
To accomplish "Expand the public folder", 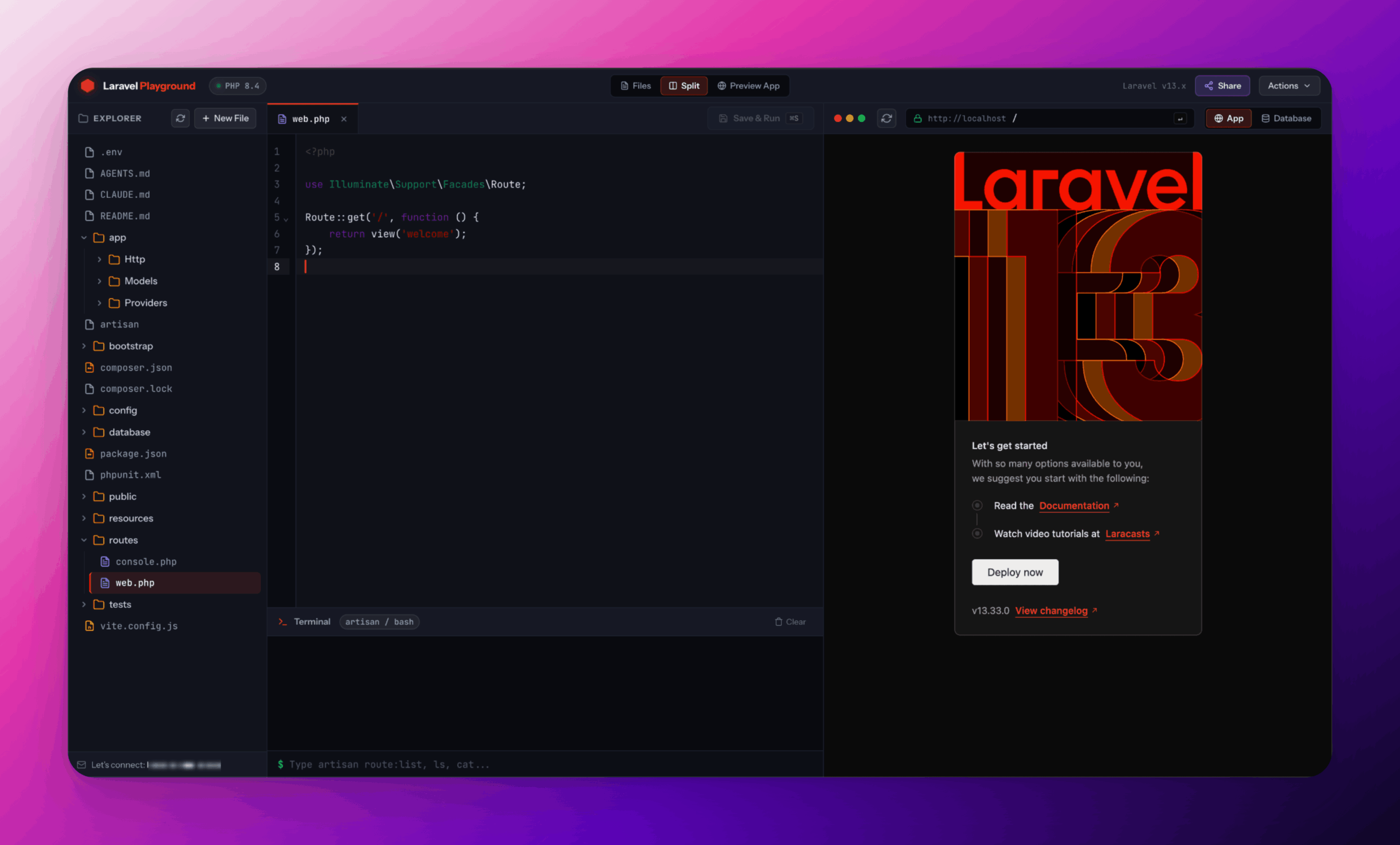I will coord(84,496).
